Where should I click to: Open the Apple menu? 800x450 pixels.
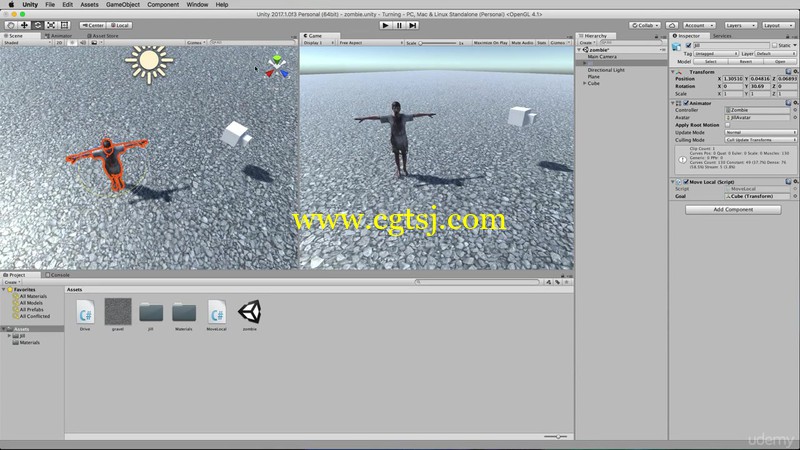pos(11,5)
